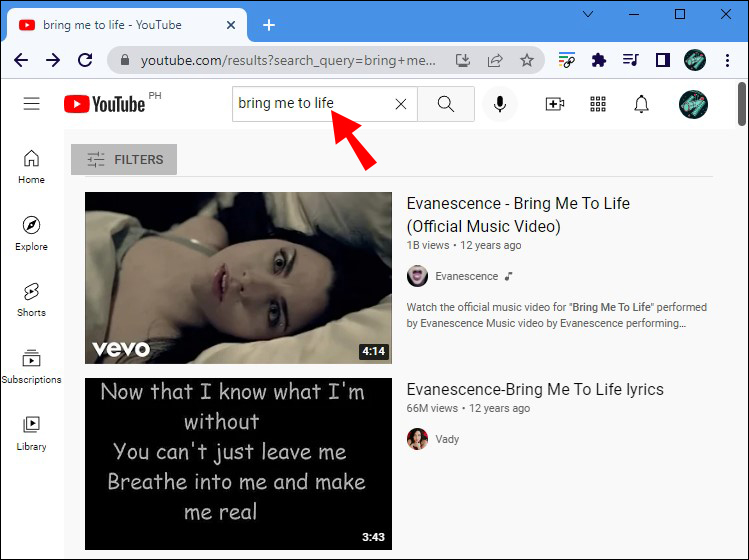Open the YouTube apps grid
The image size is (749, 560).
coord(598,104)
